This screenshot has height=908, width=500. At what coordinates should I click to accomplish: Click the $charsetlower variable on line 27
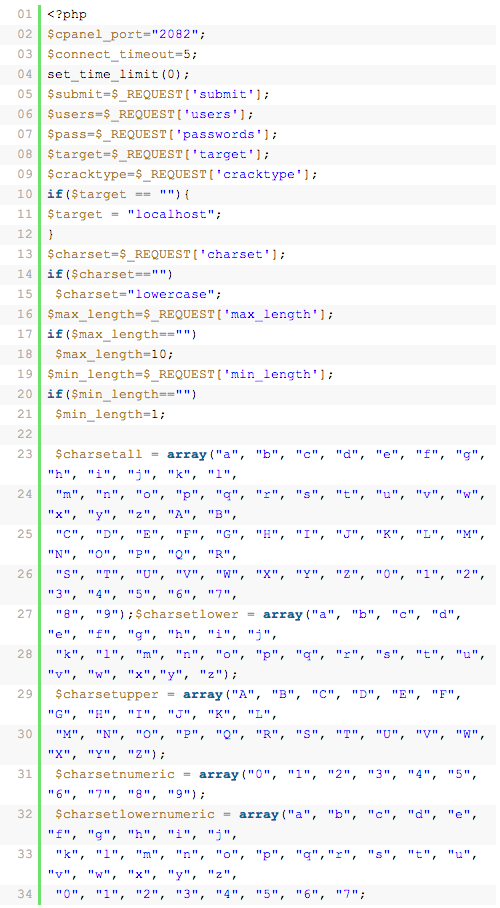tap(187, 614)
